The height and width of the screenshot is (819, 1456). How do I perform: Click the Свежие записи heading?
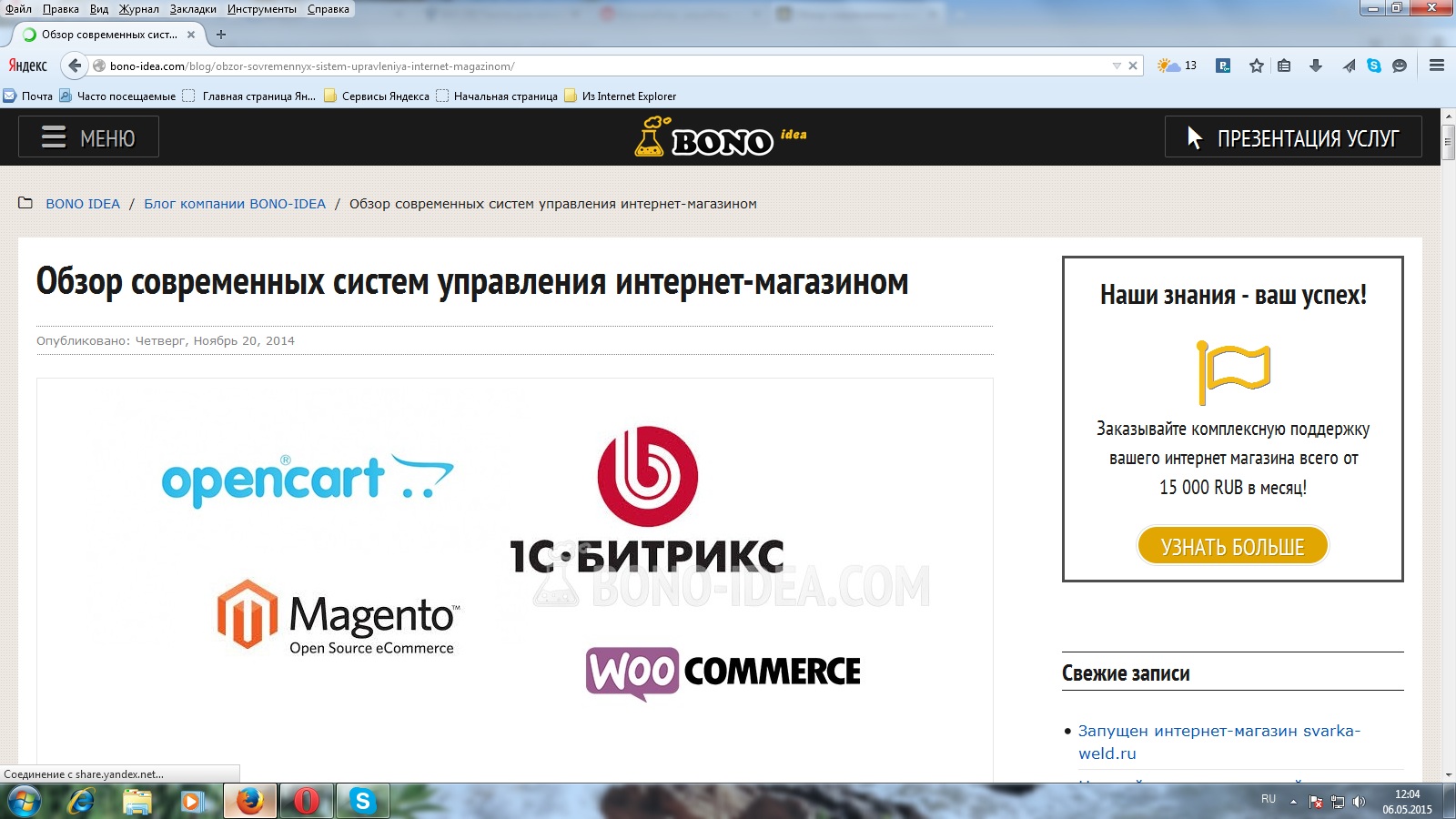pos(1126,673)
